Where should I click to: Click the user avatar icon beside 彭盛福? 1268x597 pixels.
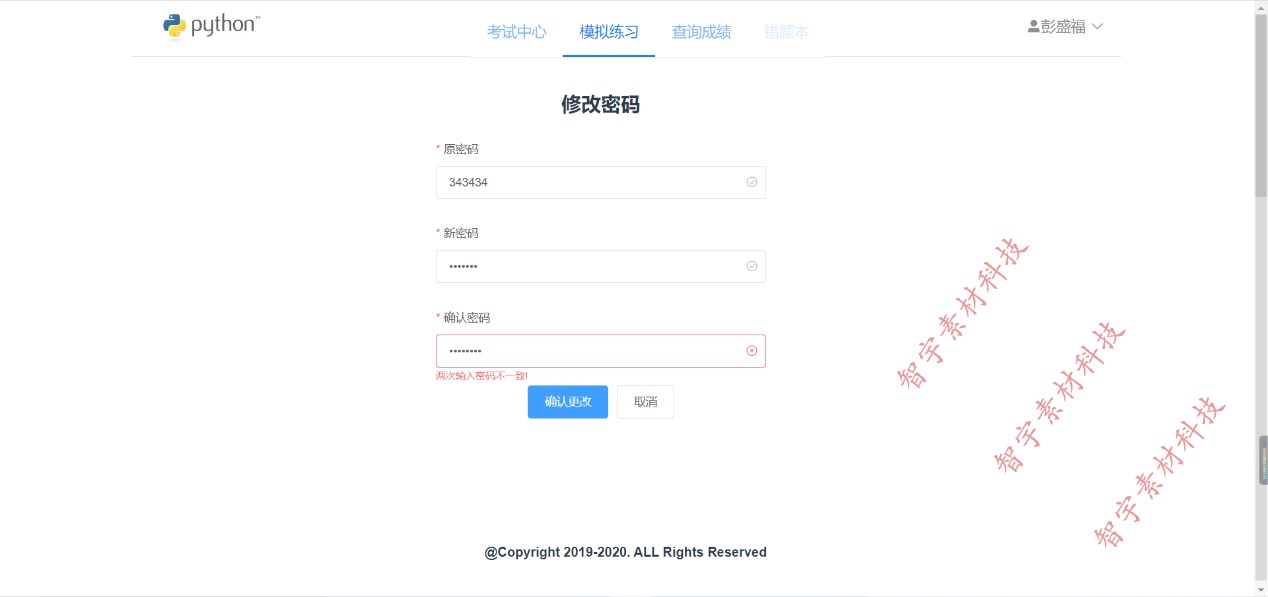click(1034, 27)
